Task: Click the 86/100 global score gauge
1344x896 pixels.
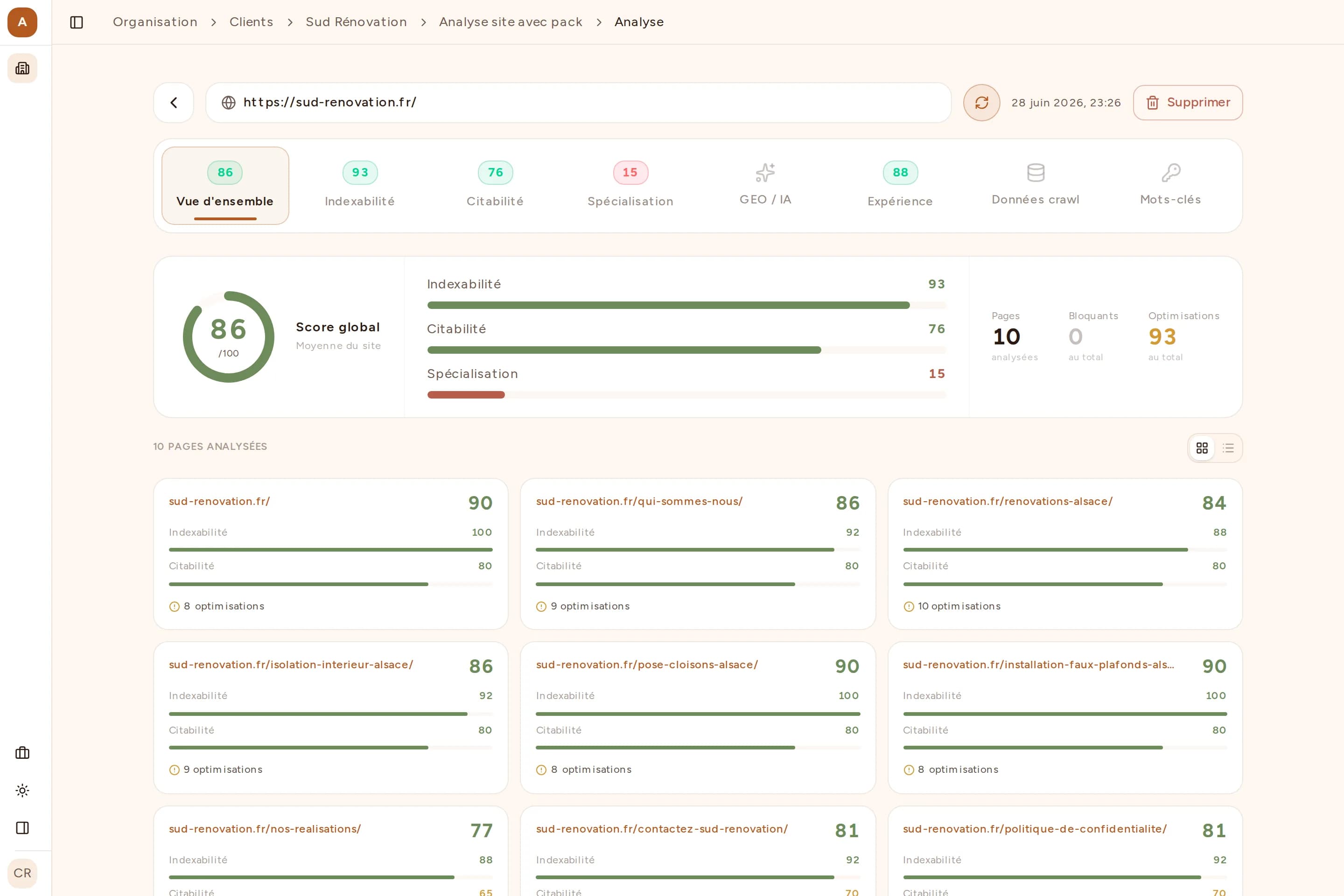Action: (229, 336)
